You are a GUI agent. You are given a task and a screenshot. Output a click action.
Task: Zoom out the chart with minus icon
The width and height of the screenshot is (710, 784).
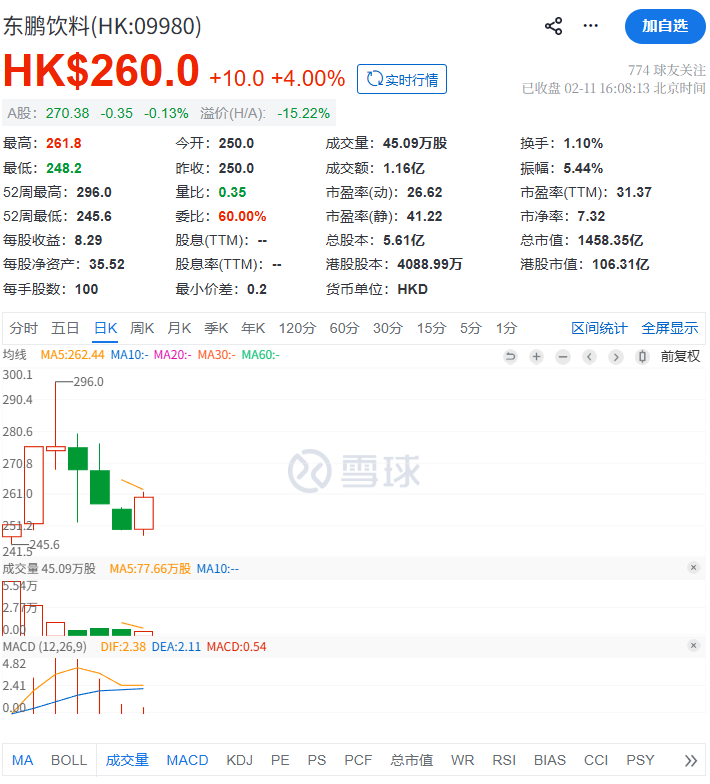point(563,356)
